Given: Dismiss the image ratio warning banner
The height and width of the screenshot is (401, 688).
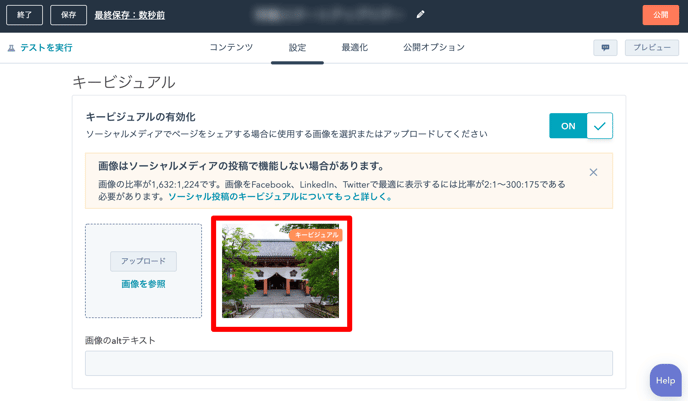Looking at the screenshot, I should click(593, 172).
